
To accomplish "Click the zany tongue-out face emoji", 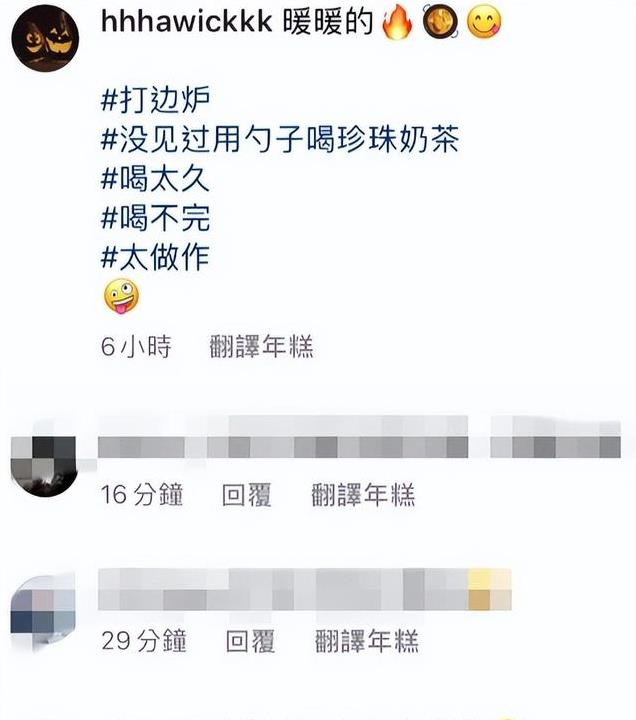I will point(121,296).
